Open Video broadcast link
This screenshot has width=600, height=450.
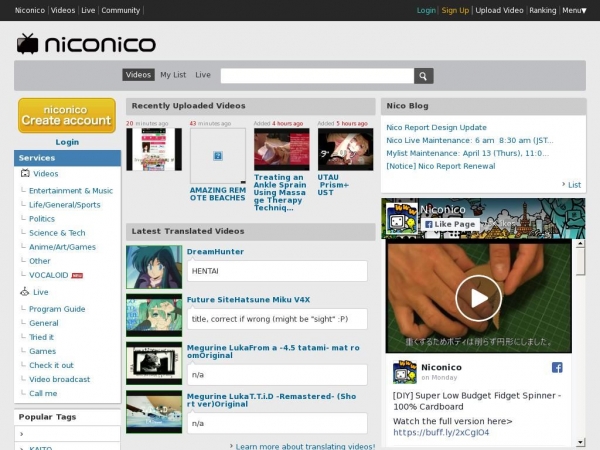click(60, 379)
